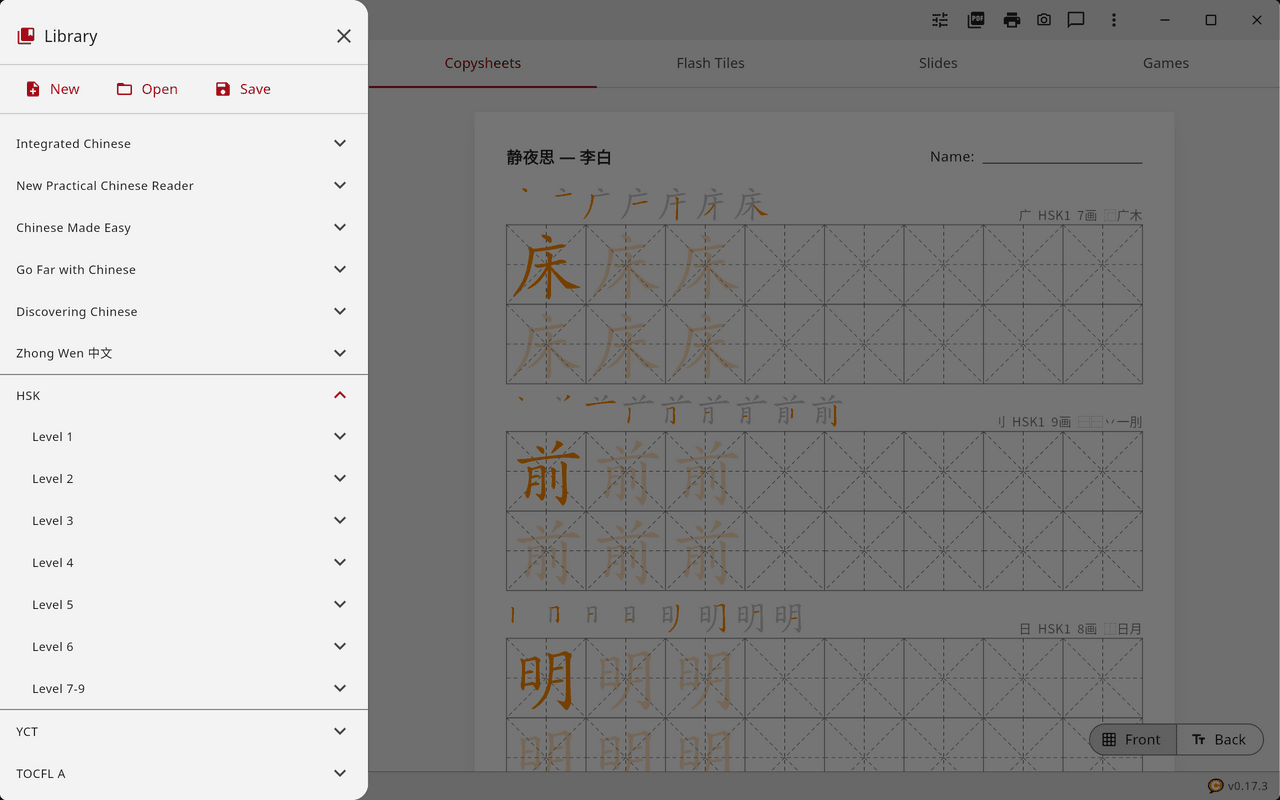Select the solid 前 model character

tap(546, 472)
